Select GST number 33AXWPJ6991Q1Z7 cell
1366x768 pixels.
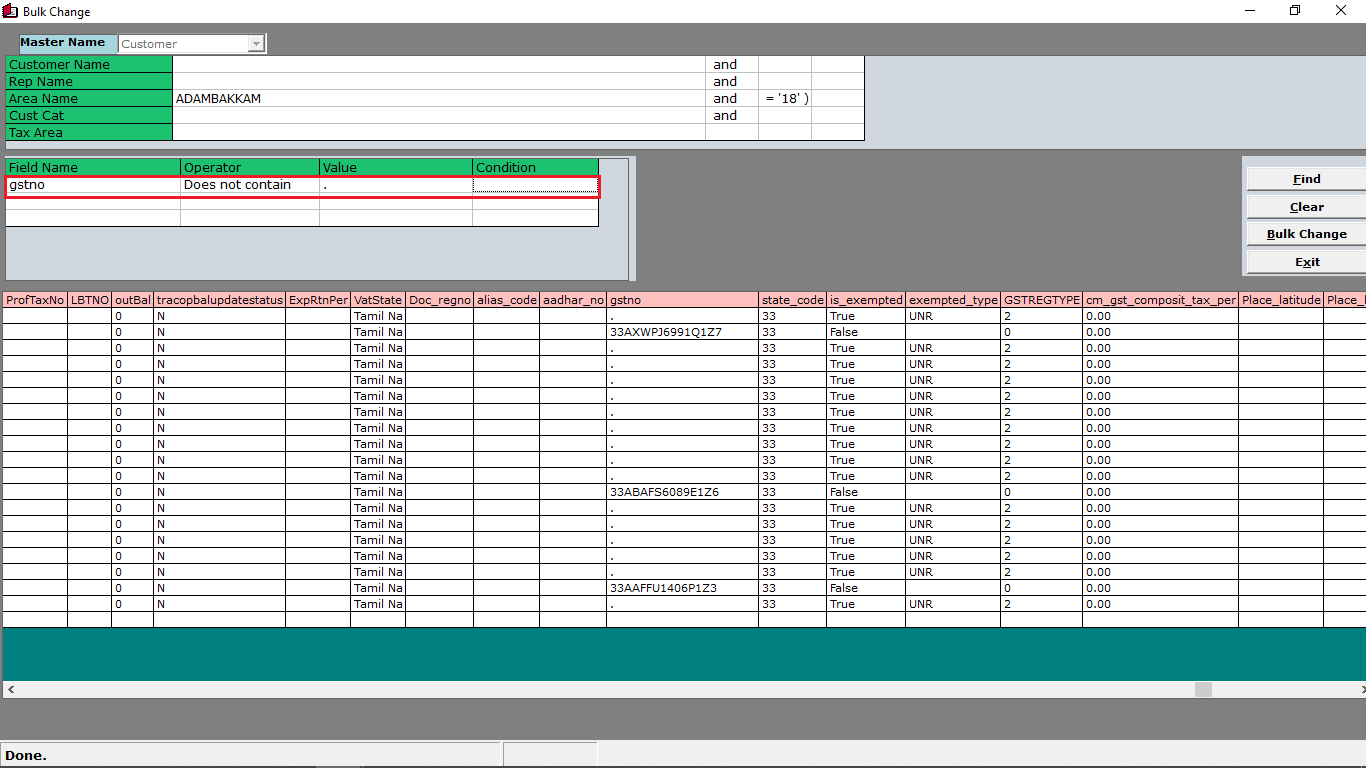click(683, 332)
